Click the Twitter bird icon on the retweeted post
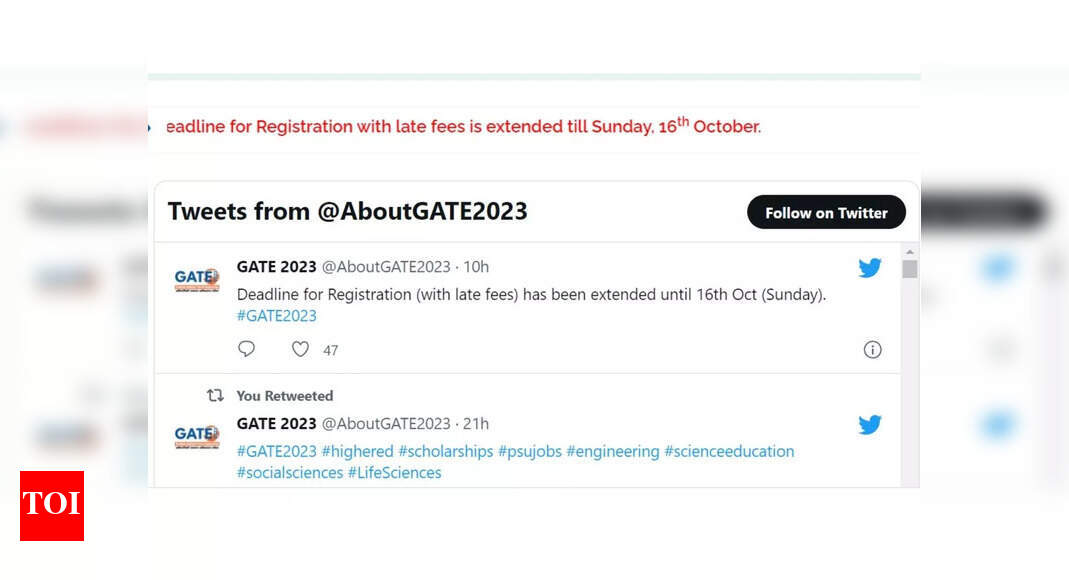Viewport: 1069px width, 580px height. pos(869,424)
